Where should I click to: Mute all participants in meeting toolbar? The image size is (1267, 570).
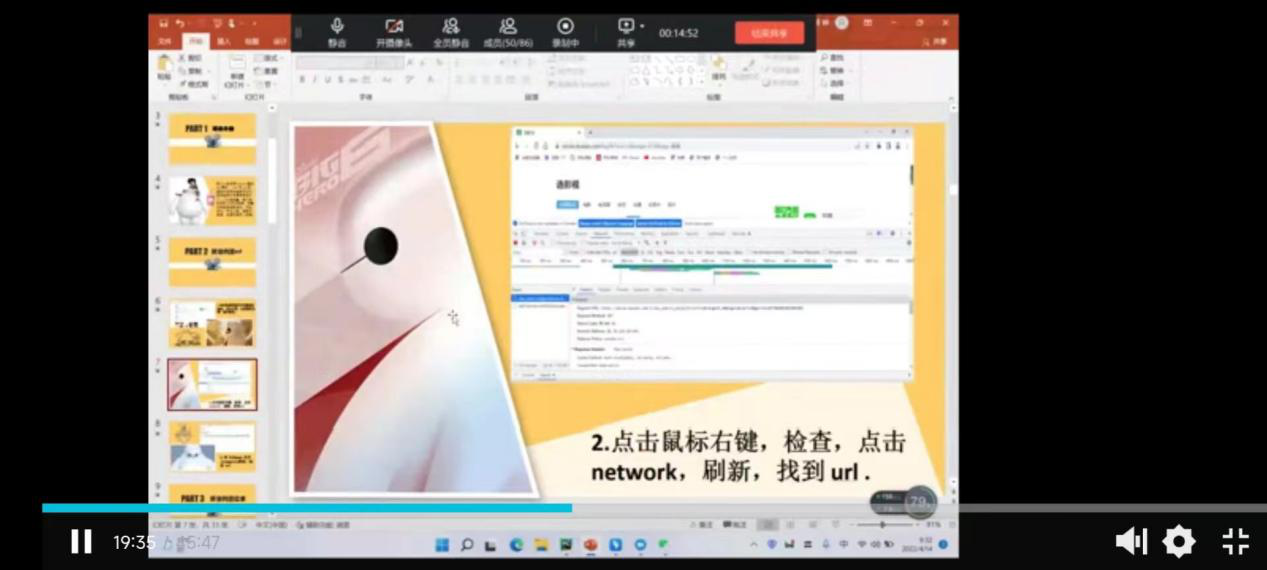point(451,32)
